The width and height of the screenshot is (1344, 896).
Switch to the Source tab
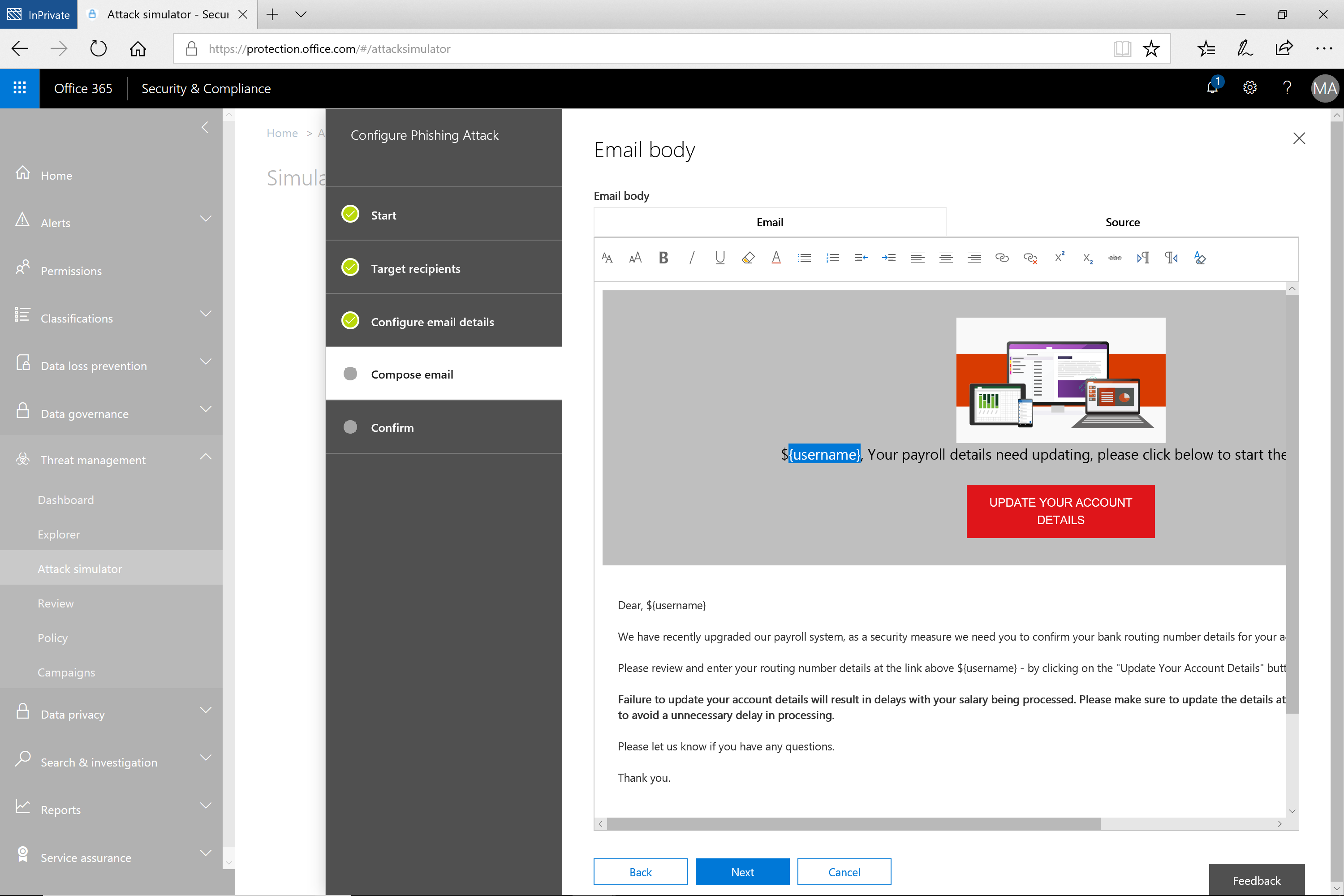click(1122, 222)
